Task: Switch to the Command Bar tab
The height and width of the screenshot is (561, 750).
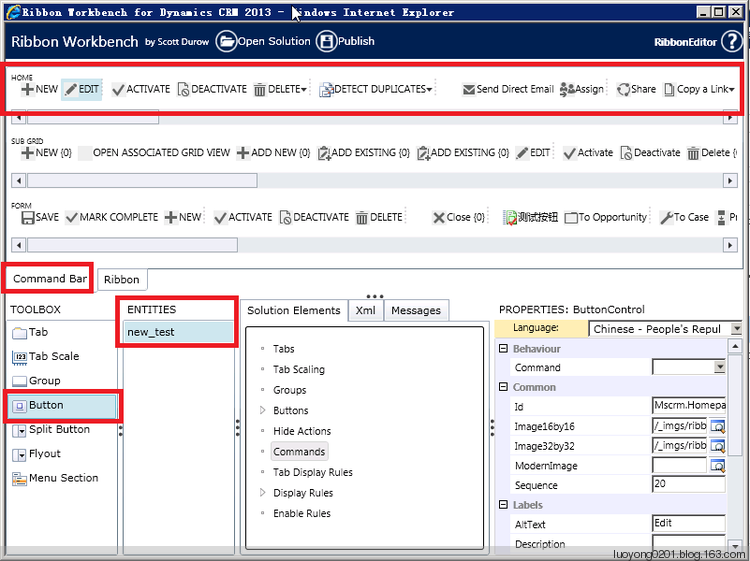Action: click(49, 279)
